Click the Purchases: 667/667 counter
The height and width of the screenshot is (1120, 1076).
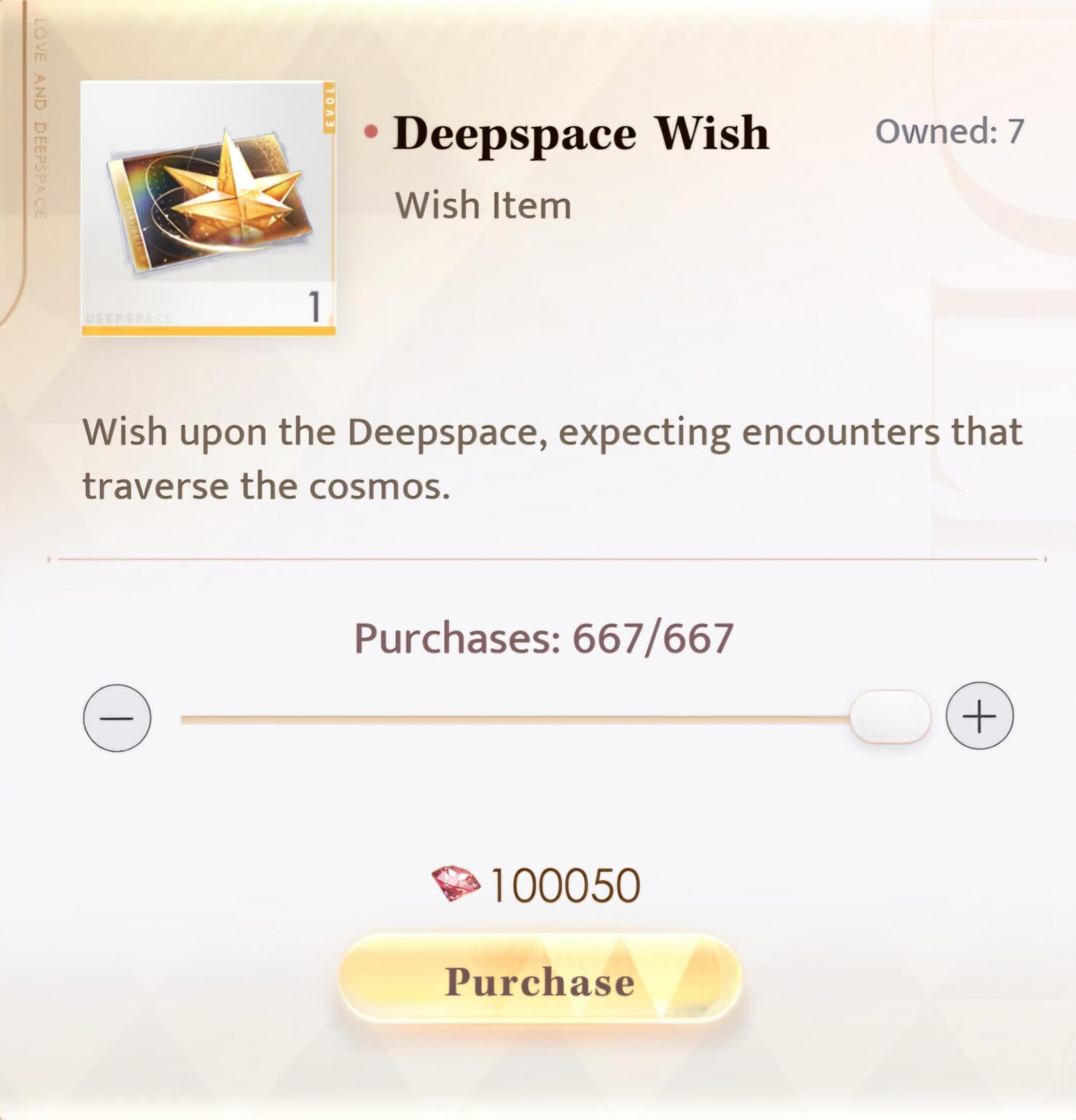(544, 638)
